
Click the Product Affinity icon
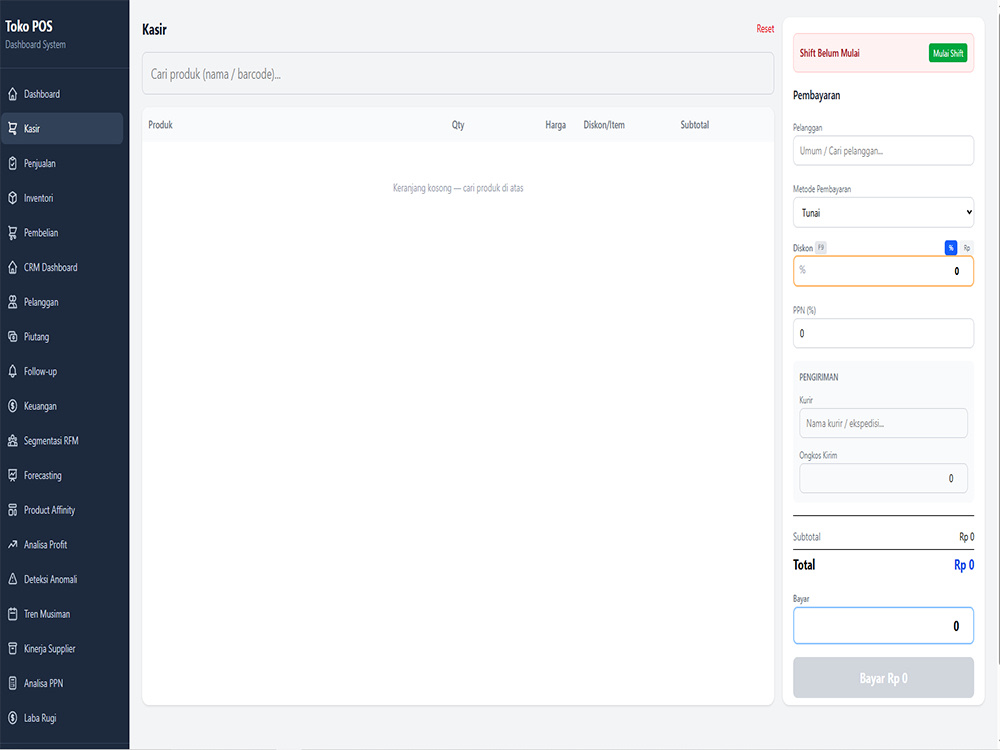click(x=13, y=510)
